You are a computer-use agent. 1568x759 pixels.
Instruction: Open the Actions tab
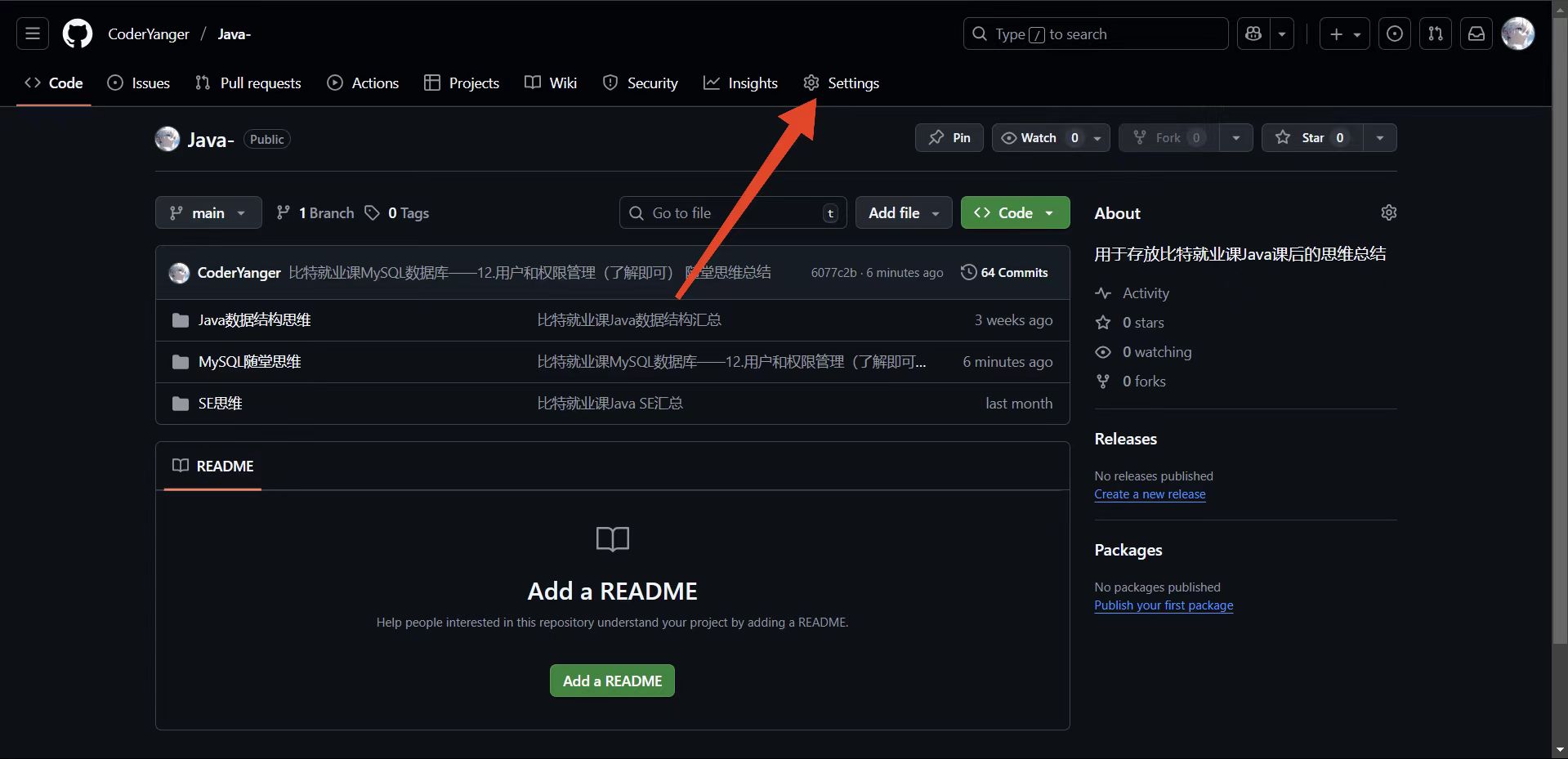(x=363, y=83)
